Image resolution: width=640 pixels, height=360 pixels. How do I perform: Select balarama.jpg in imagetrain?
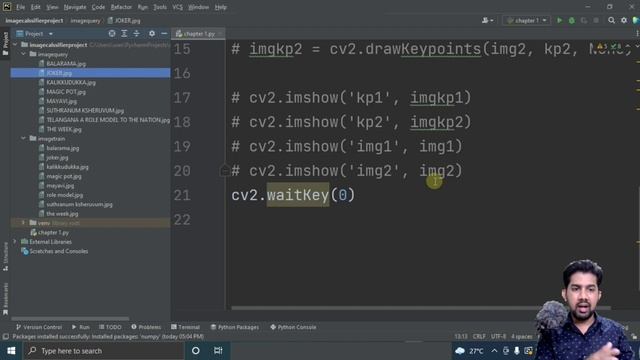[x=62, y=148]
